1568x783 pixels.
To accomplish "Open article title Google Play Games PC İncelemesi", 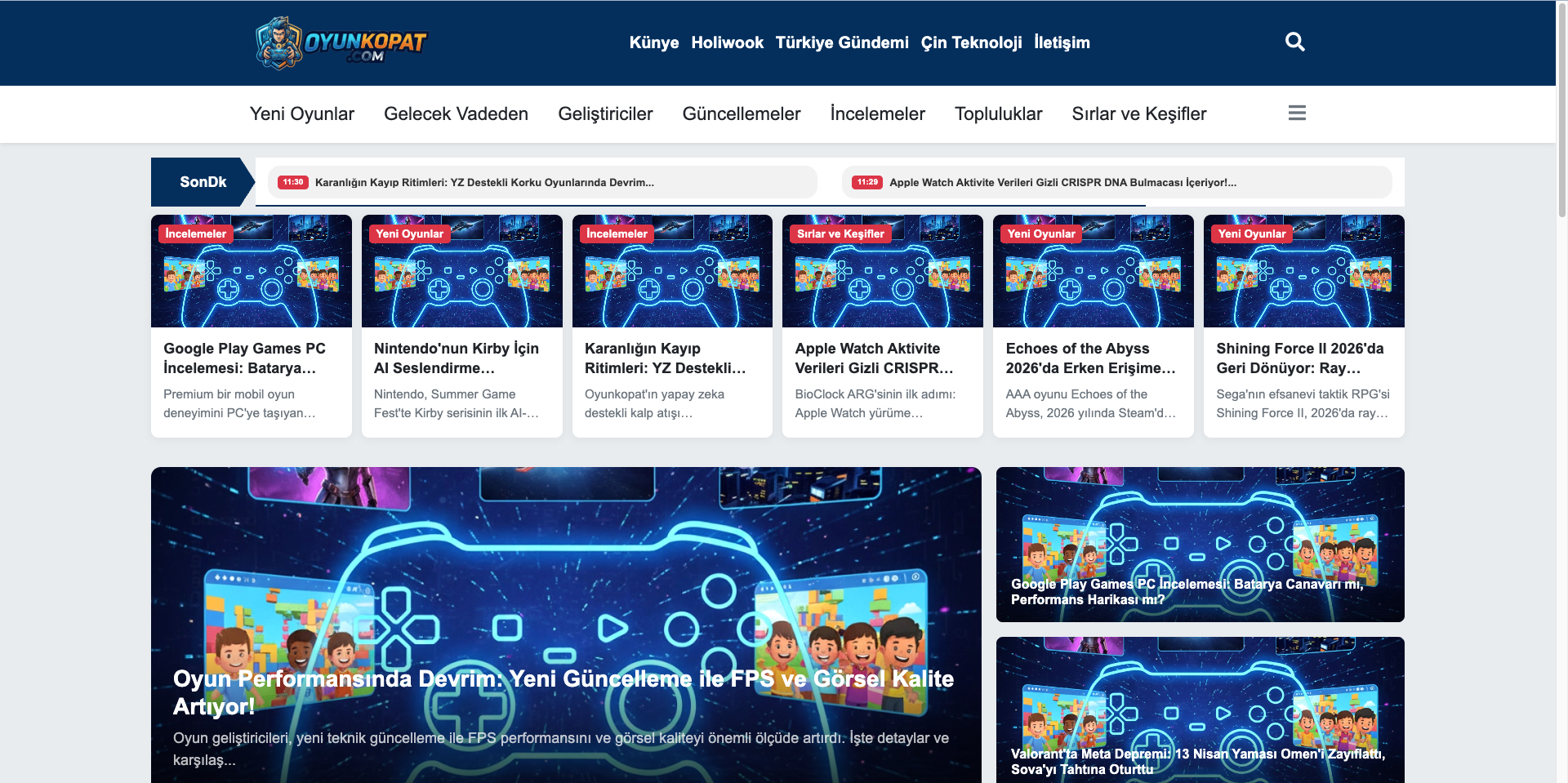I will (245, 358).
